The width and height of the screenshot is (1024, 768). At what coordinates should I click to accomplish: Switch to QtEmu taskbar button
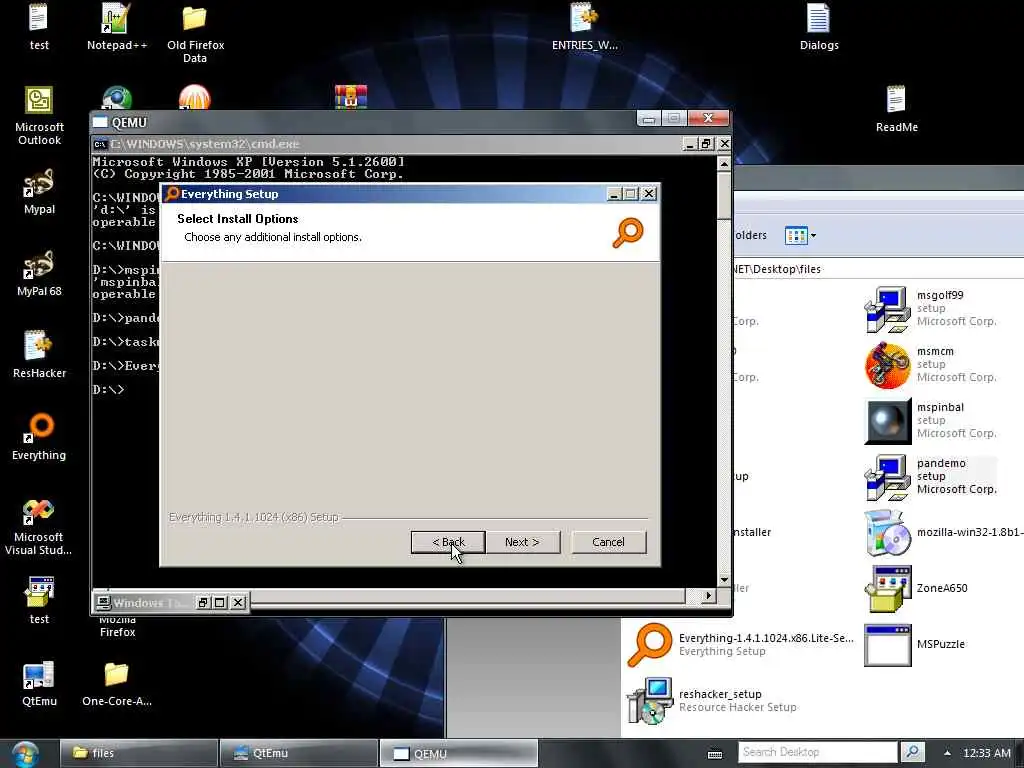tap(298, 753)
